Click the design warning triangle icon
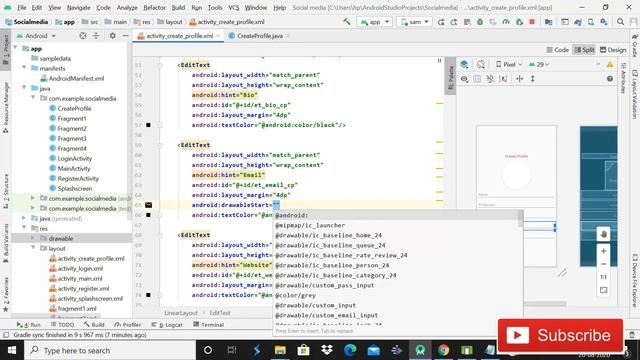 tap(610, 64)
